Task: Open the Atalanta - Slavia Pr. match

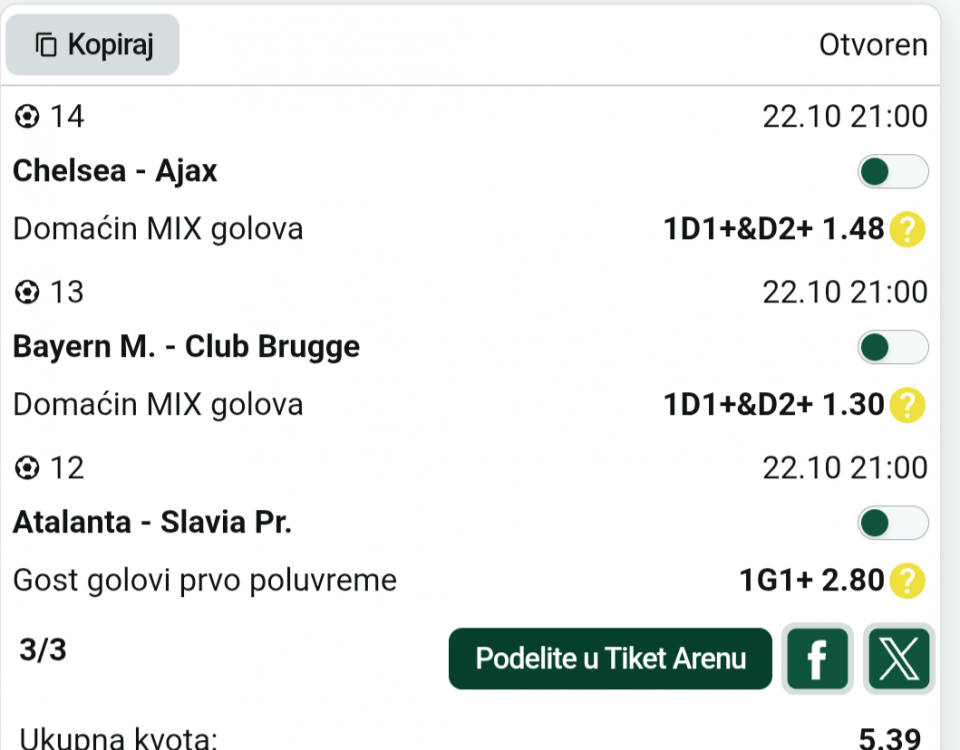Action: tap(152, 523)
